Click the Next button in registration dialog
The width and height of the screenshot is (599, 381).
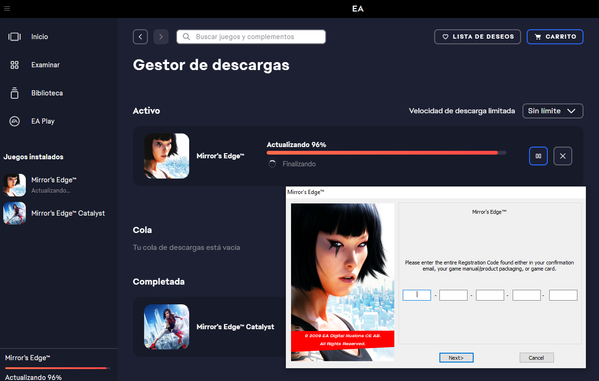coord(456,358)
